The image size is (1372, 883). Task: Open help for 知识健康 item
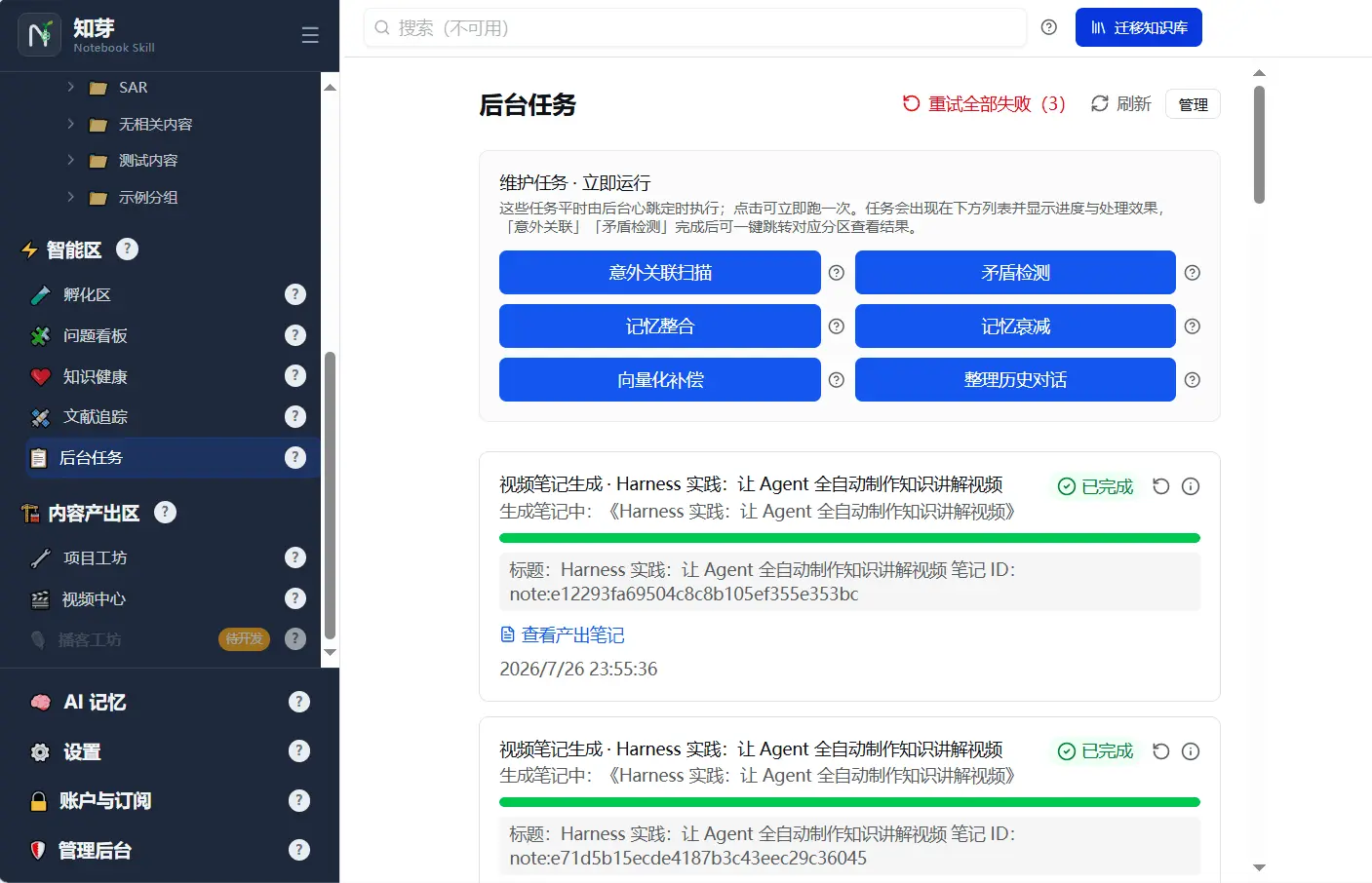tap(295, 376)
